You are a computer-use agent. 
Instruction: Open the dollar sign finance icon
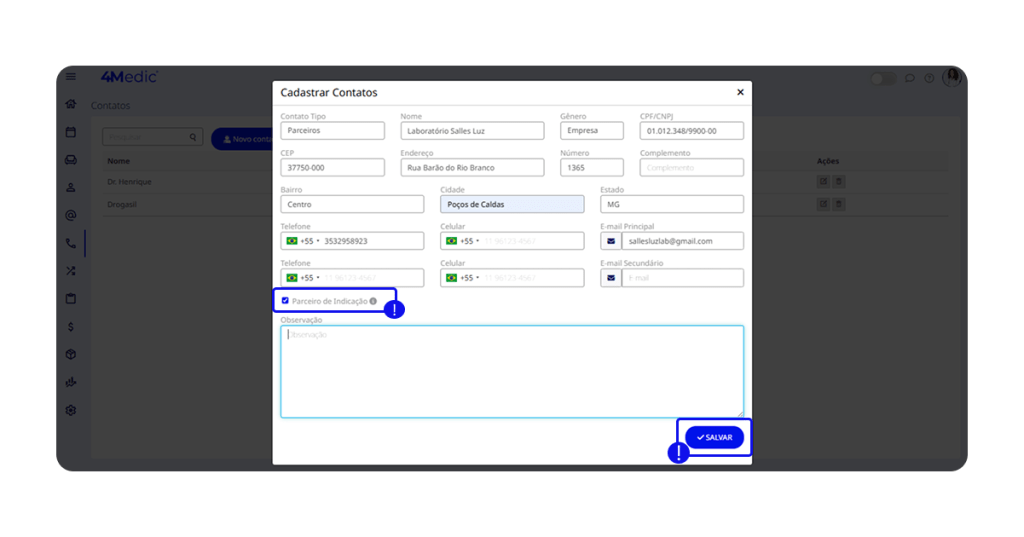[71, 327]
